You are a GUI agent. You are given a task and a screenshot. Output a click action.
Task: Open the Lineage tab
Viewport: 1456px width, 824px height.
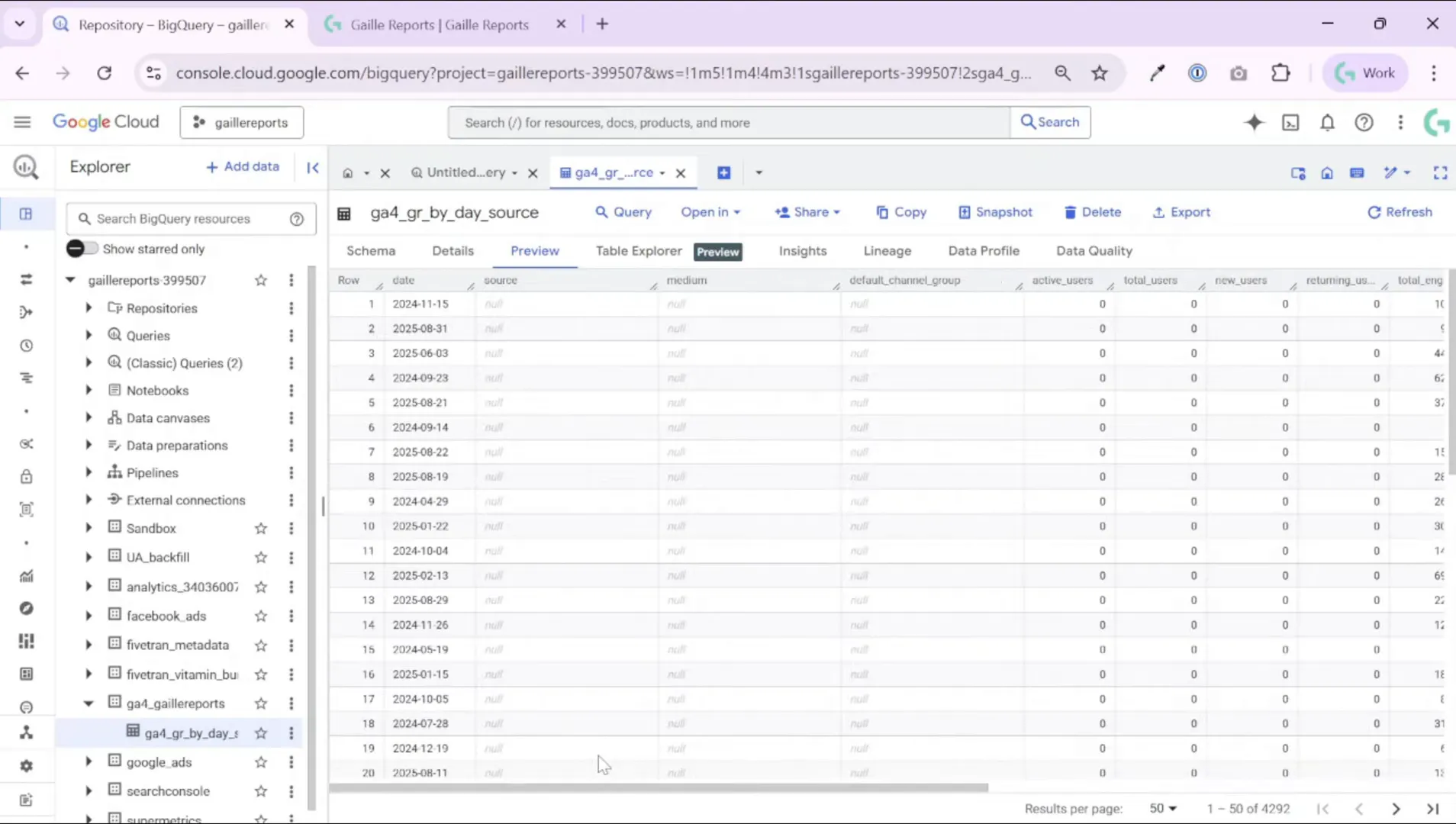(887, 250)
